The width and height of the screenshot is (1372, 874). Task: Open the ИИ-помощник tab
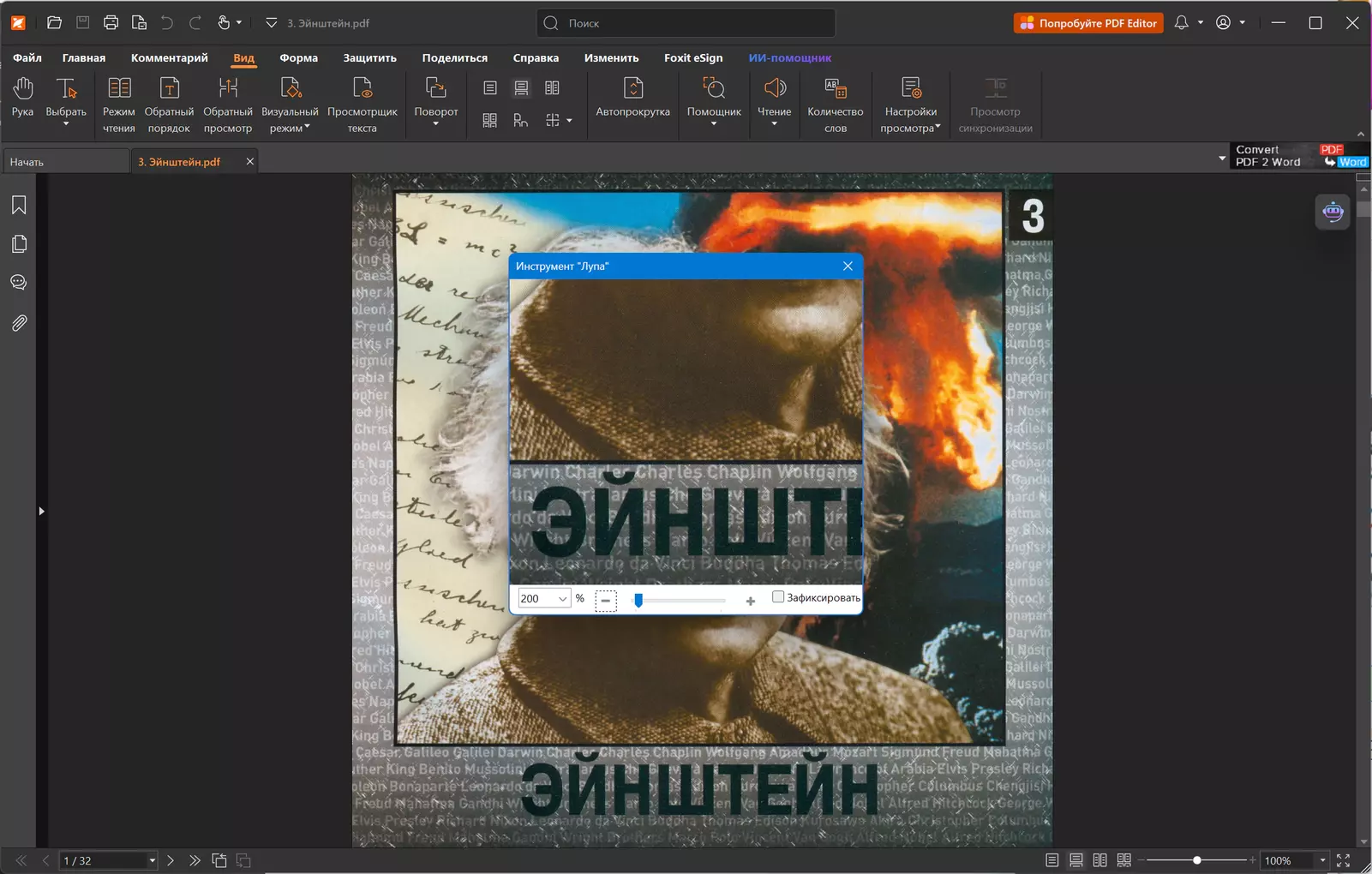[790, 57]
